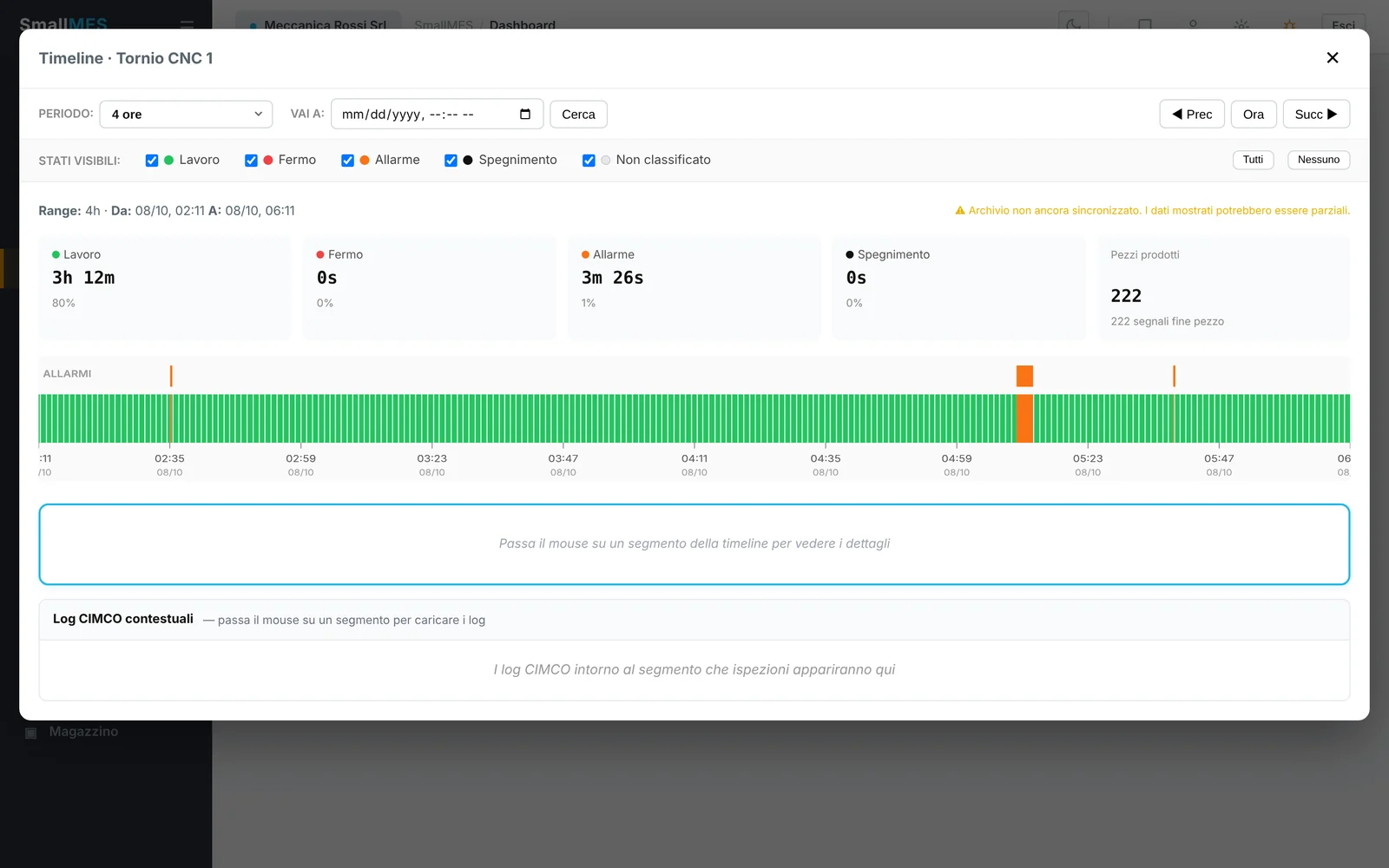Jump to now with Ora button

1254,114
